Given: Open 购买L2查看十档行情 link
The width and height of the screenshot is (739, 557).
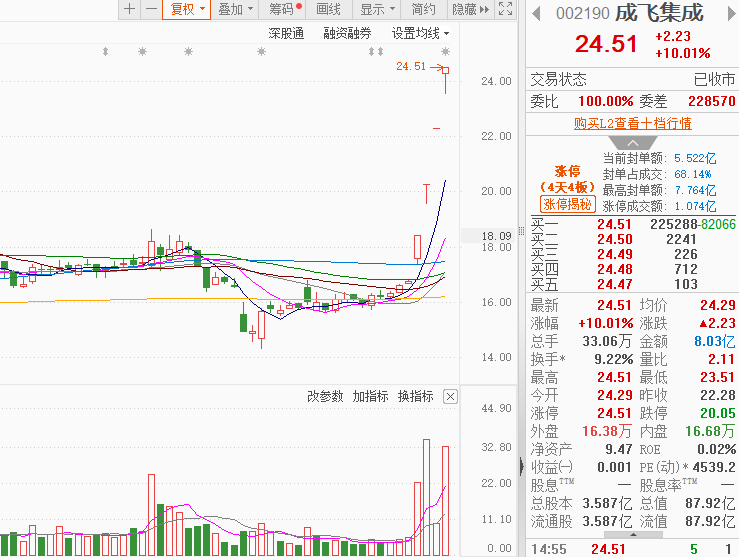Looking at the screenshot, I should (632, 123).
